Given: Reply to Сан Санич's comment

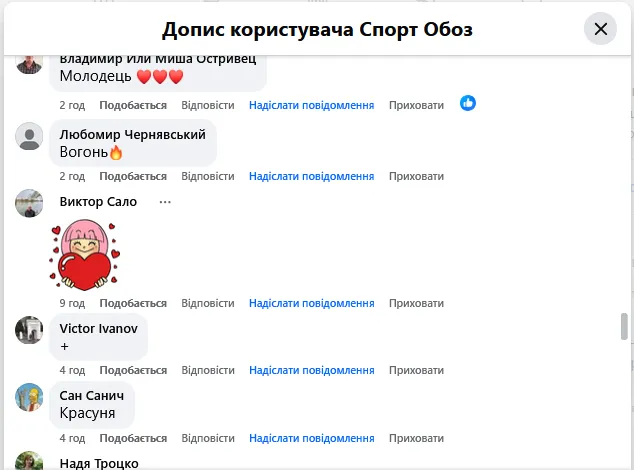Looking at the screenshot, I should click(x=207, y=438).
